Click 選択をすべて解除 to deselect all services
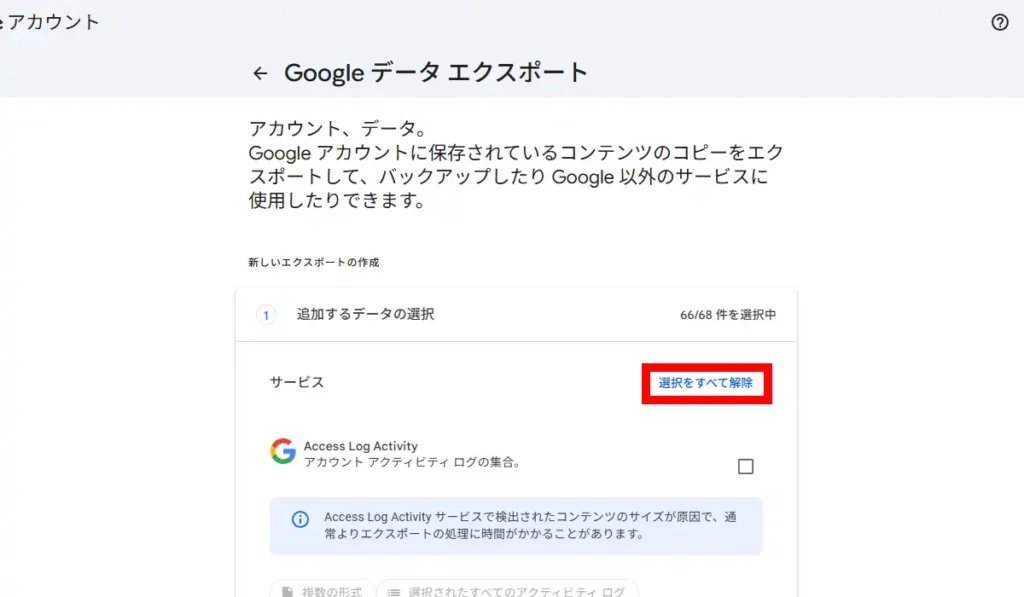Viewport: 1024px width, 597px height. 707,383
